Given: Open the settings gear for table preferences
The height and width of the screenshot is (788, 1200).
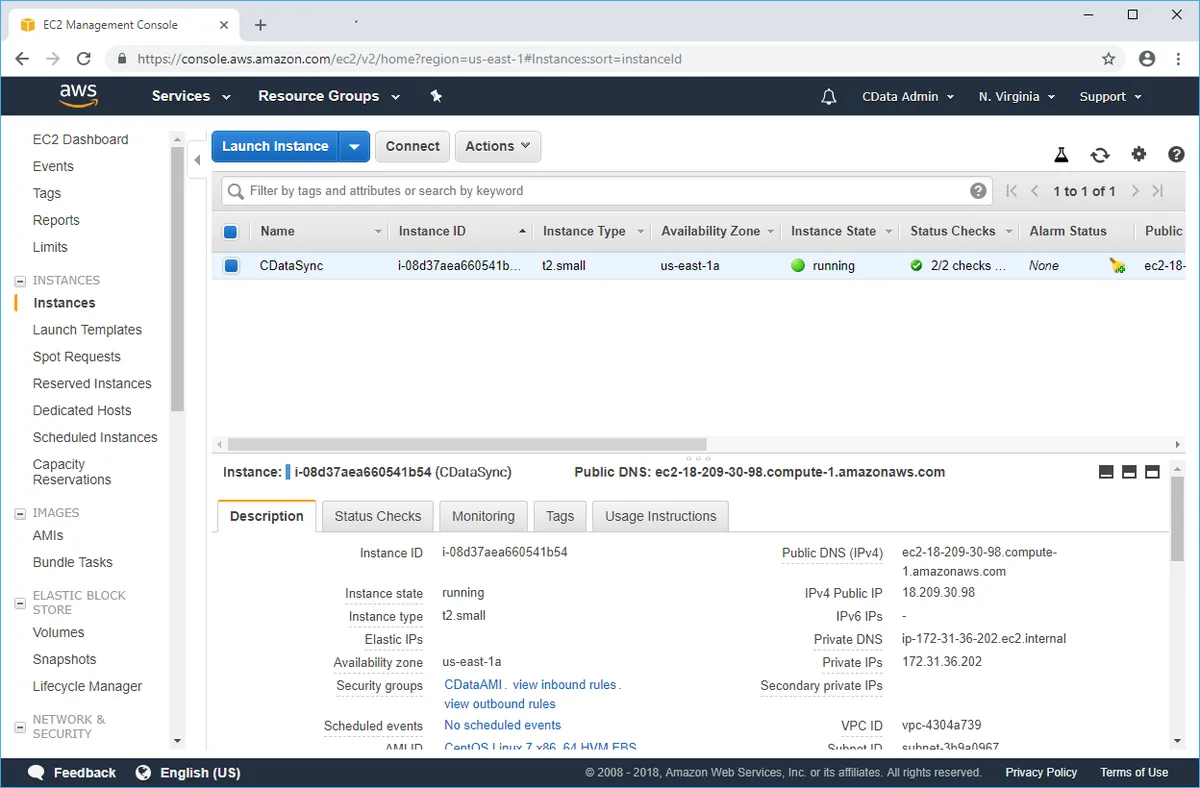Looking at the screenshot, I should (1139, 154).
